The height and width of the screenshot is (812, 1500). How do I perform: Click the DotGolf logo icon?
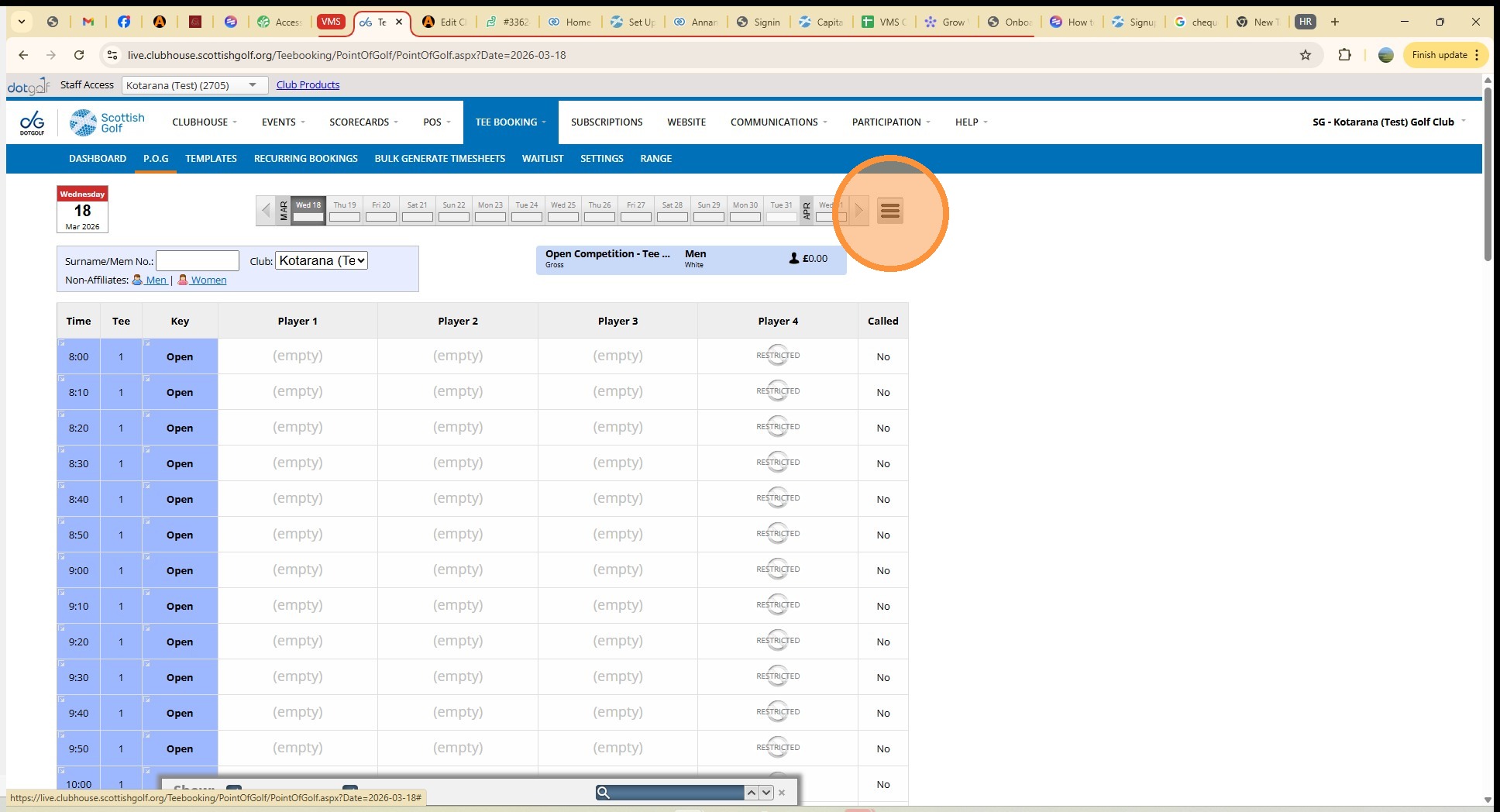pos(32,122)
